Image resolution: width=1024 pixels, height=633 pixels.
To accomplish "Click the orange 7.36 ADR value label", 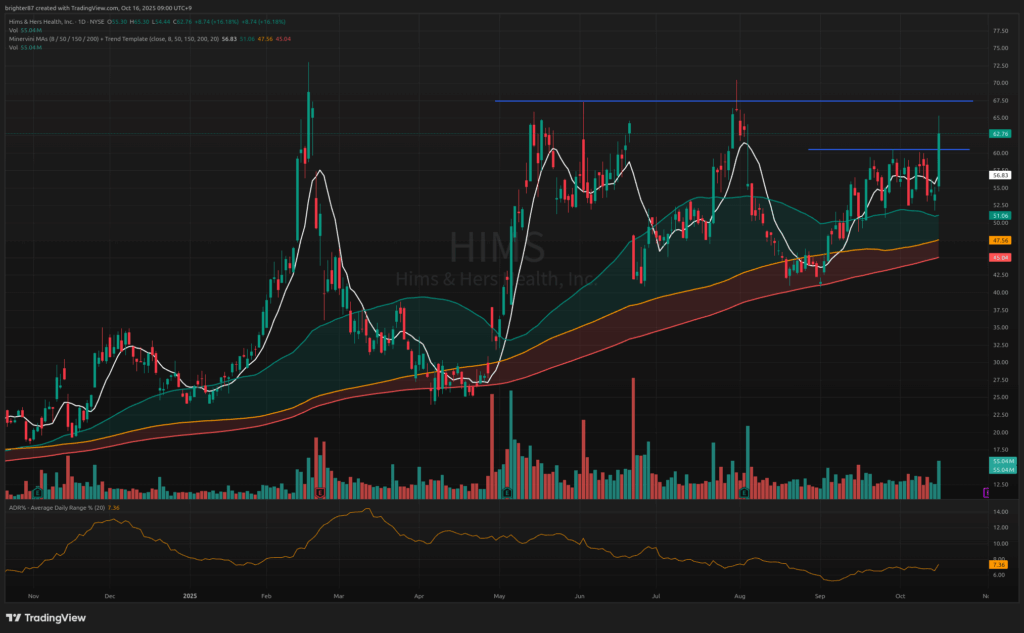I will coord(999,564).
